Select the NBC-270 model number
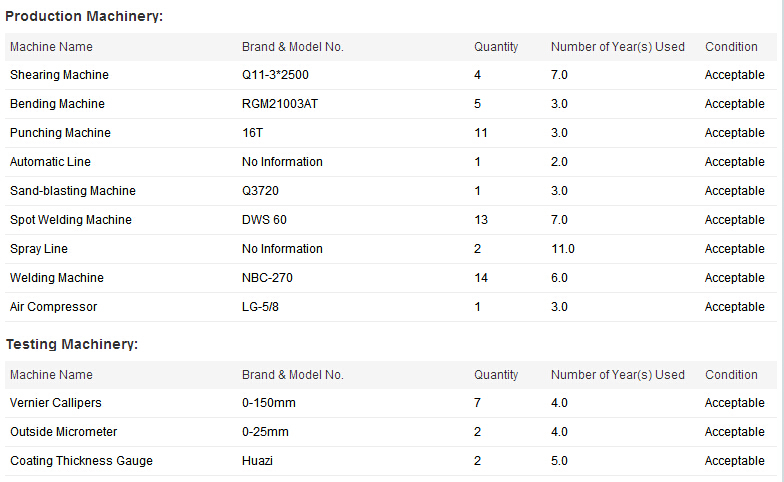The width and height of the screenshot is (784, 482). [267, 278]
